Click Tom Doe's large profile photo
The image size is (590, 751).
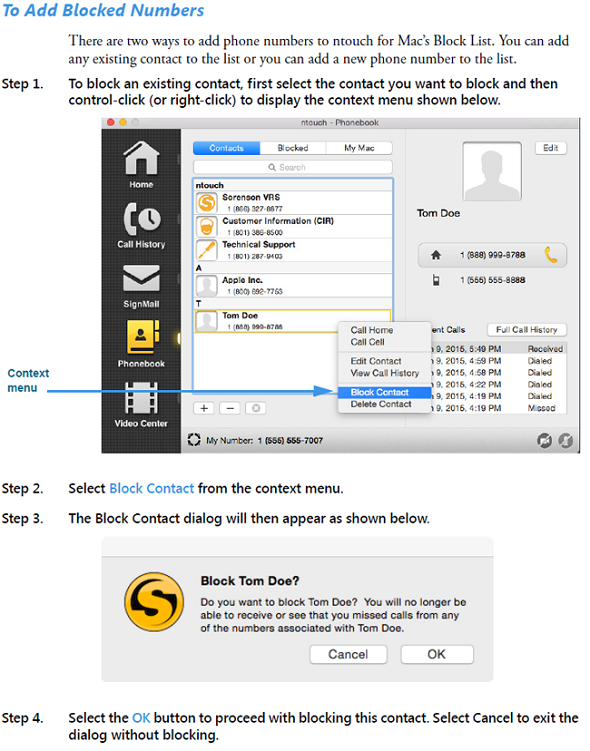click(x=492, y=171)
